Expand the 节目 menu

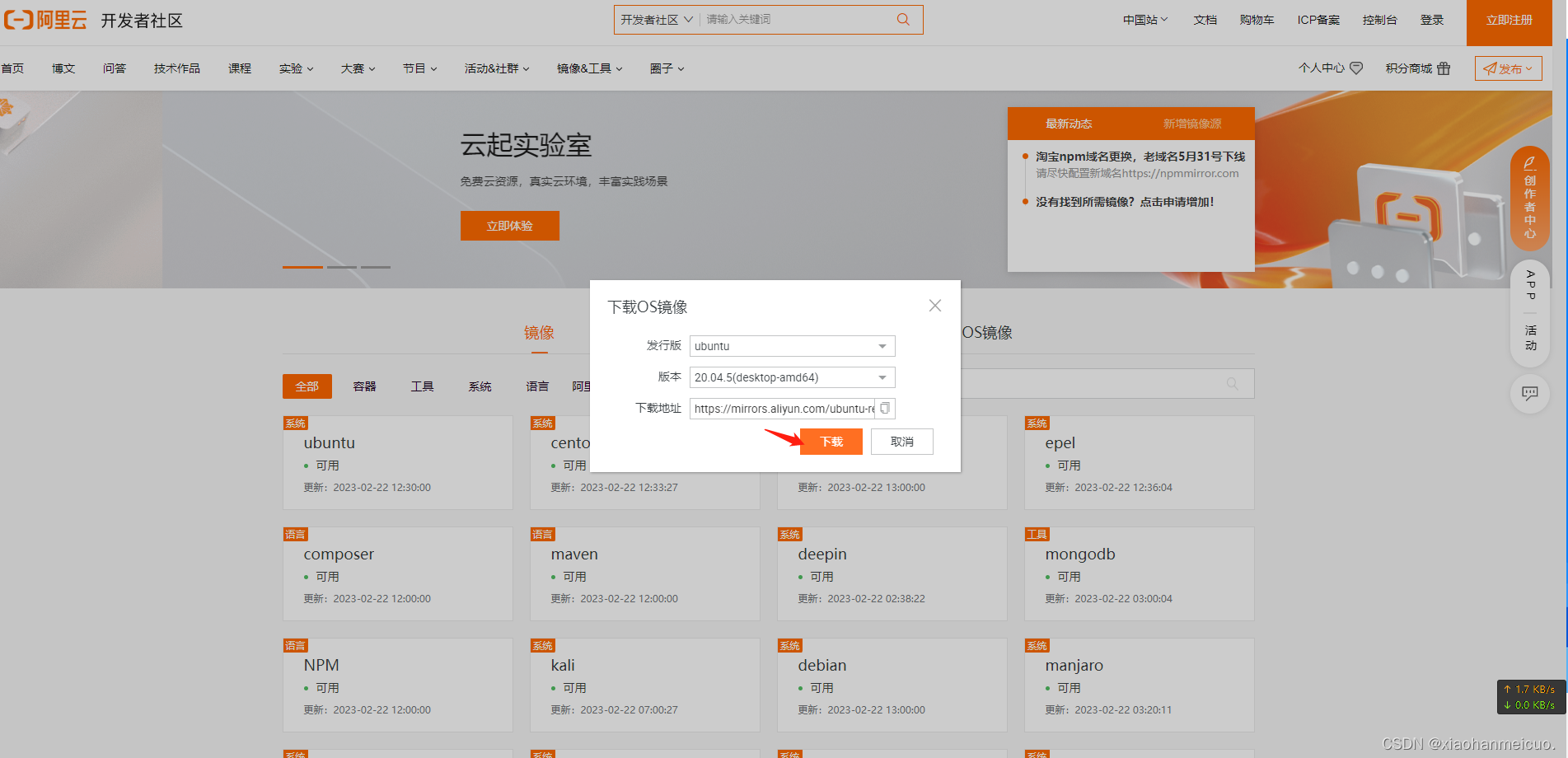point(419,68)
